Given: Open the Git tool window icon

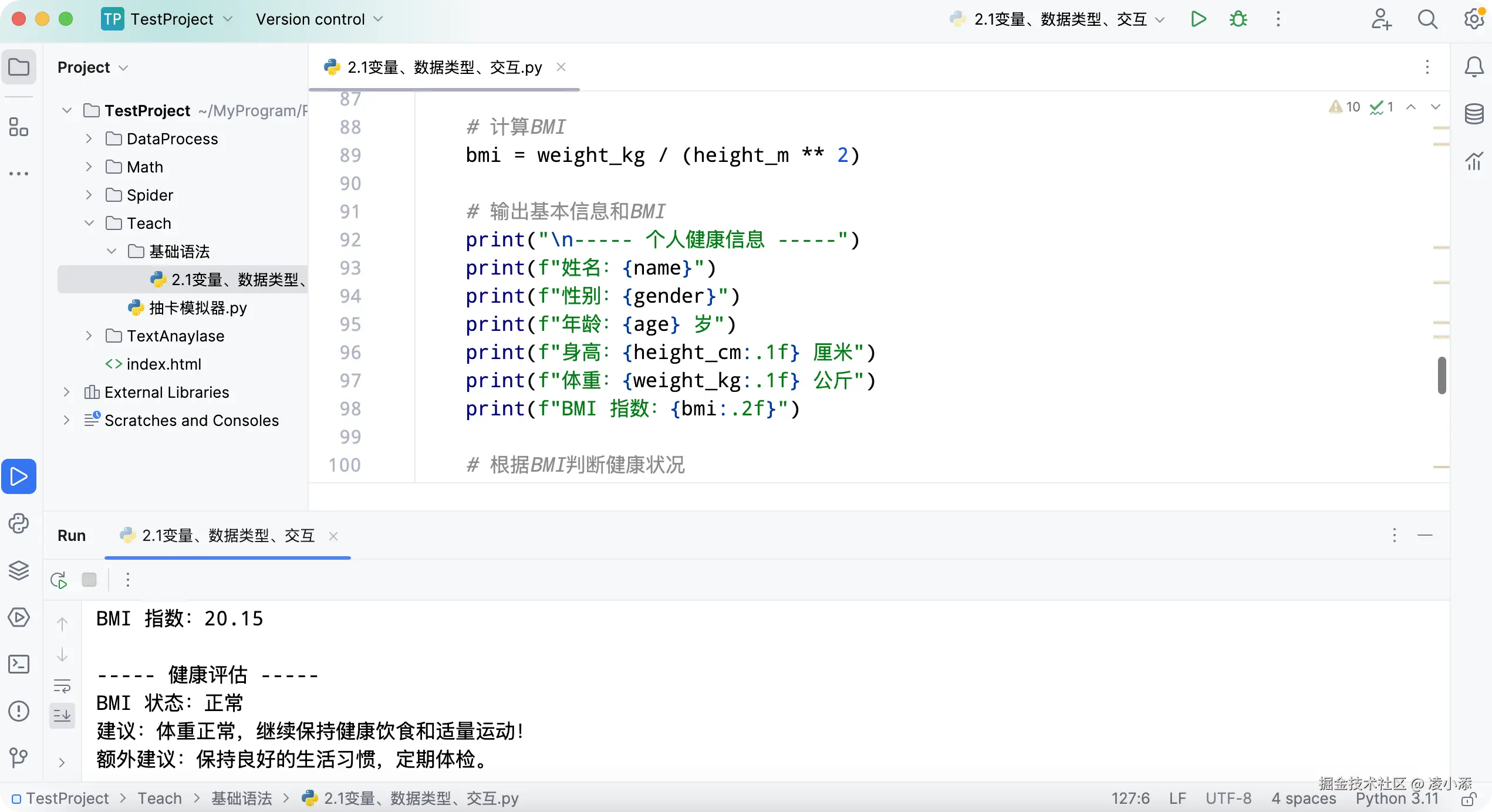Looking at the screenshot, I should point(19,757).
